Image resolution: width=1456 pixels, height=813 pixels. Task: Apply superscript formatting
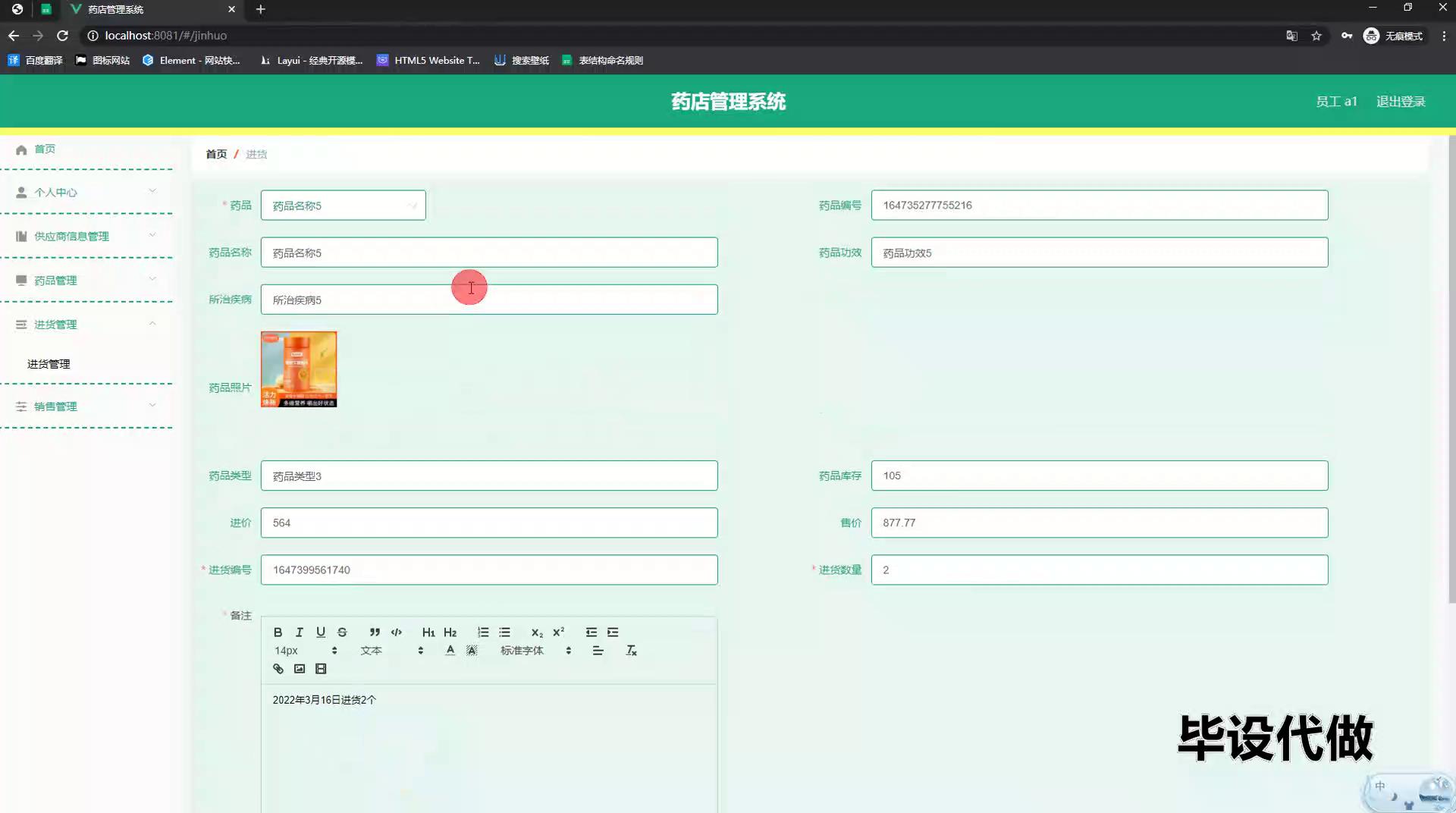(x=558, y=632)
